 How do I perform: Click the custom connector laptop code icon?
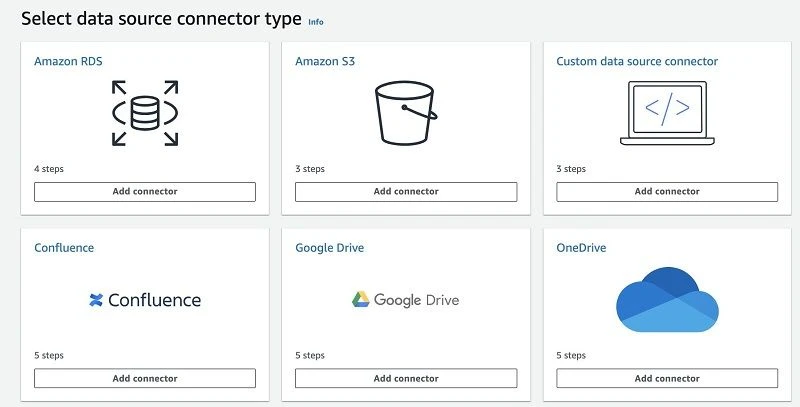tap(667, 113)
